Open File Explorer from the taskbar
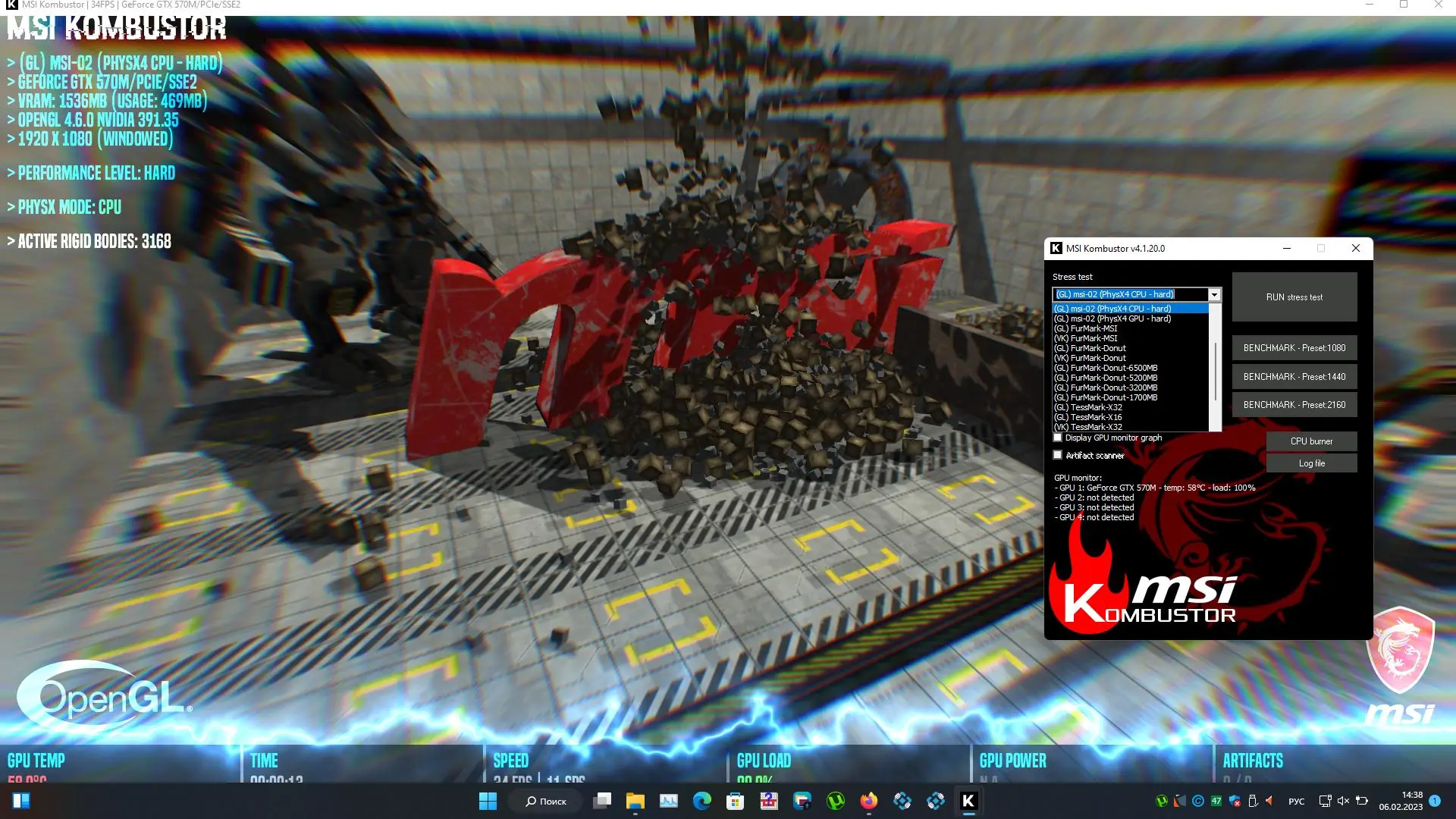 [635, 801]
